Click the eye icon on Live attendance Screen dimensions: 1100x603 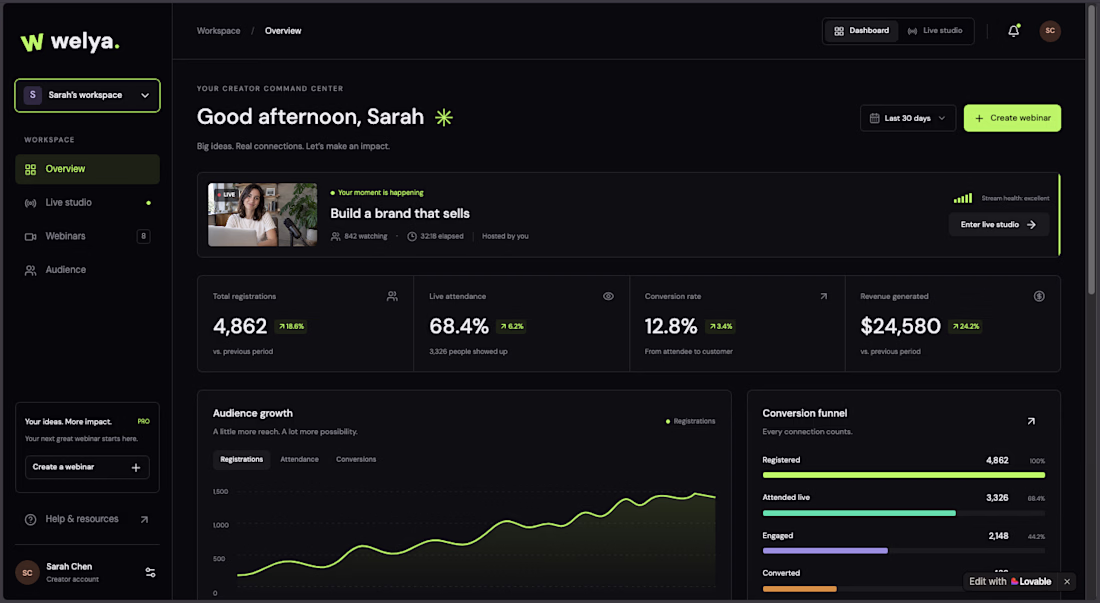(x=608, y=297)
